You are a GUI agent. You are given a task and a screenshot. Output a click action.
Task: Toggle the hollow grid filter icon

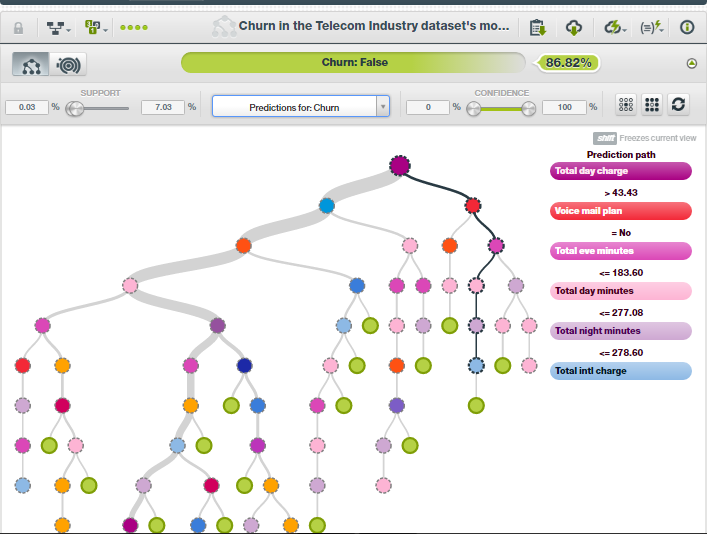coord(626,105)
